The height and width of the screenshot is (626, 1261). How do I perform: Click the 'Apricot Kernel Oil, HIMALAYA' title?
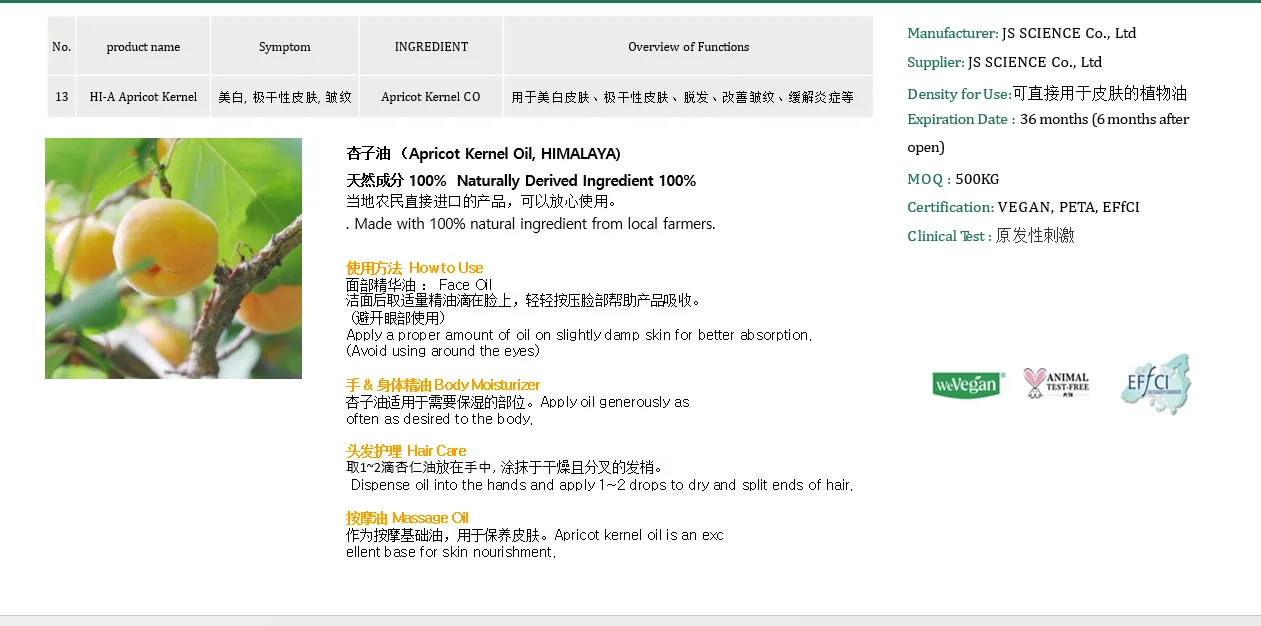tap(483, 154)
